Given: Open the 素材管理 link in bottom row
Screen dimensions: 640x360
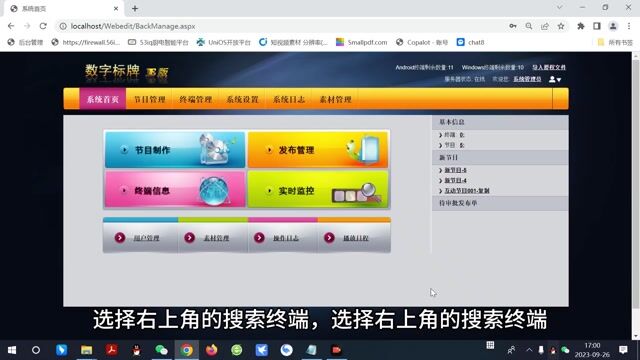Looking at the screenshot, I should [x=216, y=238].
